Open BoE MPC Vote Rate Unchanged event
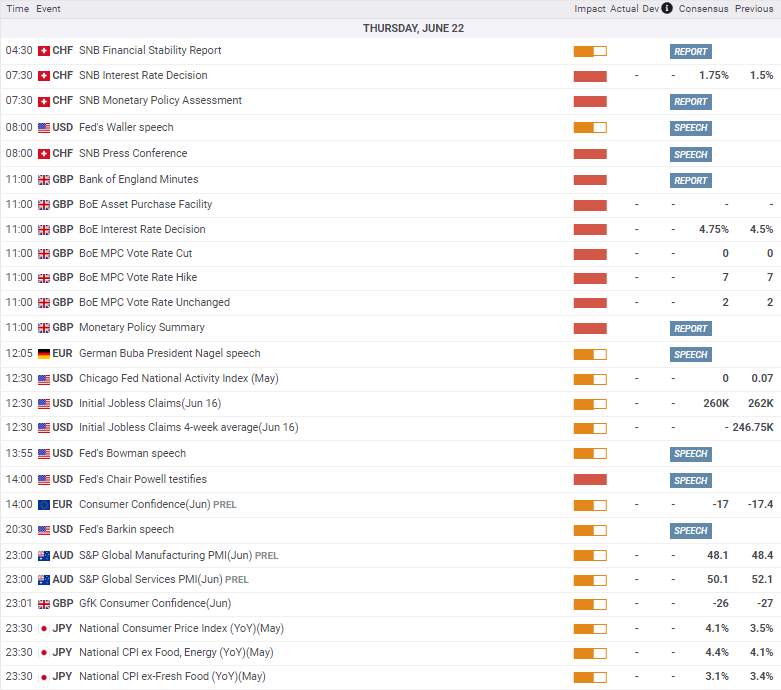 pos(154,302)
